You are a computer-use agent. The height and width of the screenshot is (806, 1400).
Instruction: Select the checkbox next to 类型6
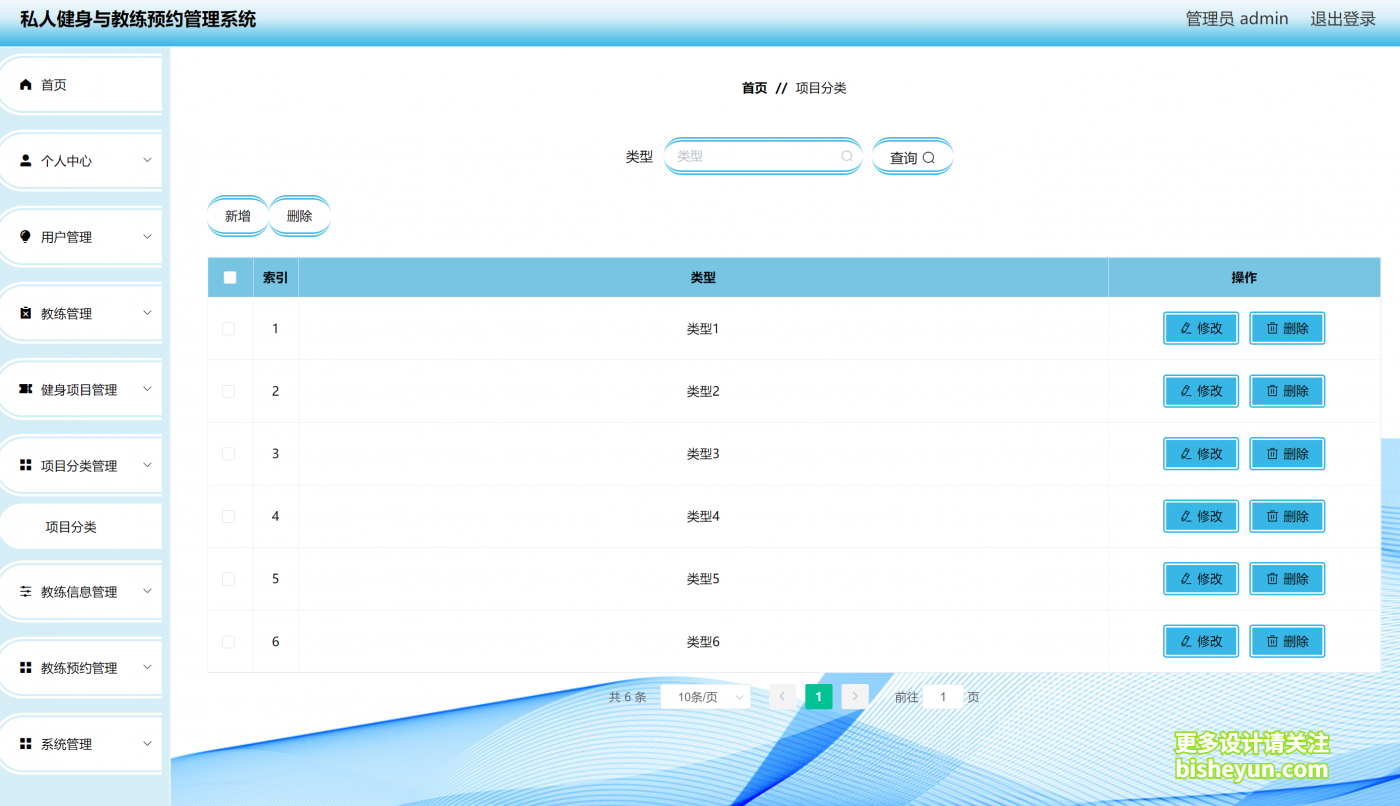pyautogui.click(x=229, y=641)
